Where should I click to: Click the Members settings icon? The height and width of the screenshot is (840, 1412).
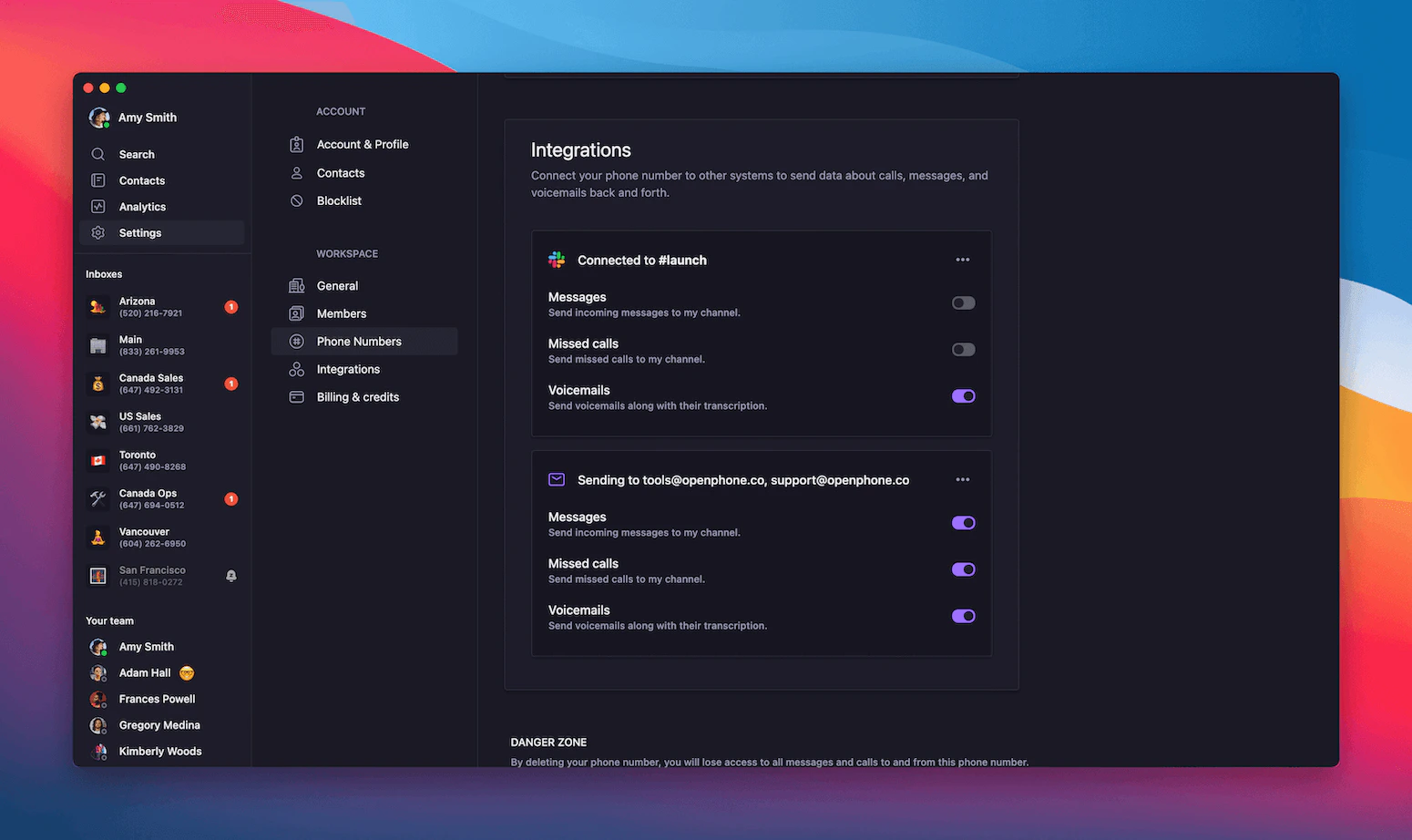(296, 313)
